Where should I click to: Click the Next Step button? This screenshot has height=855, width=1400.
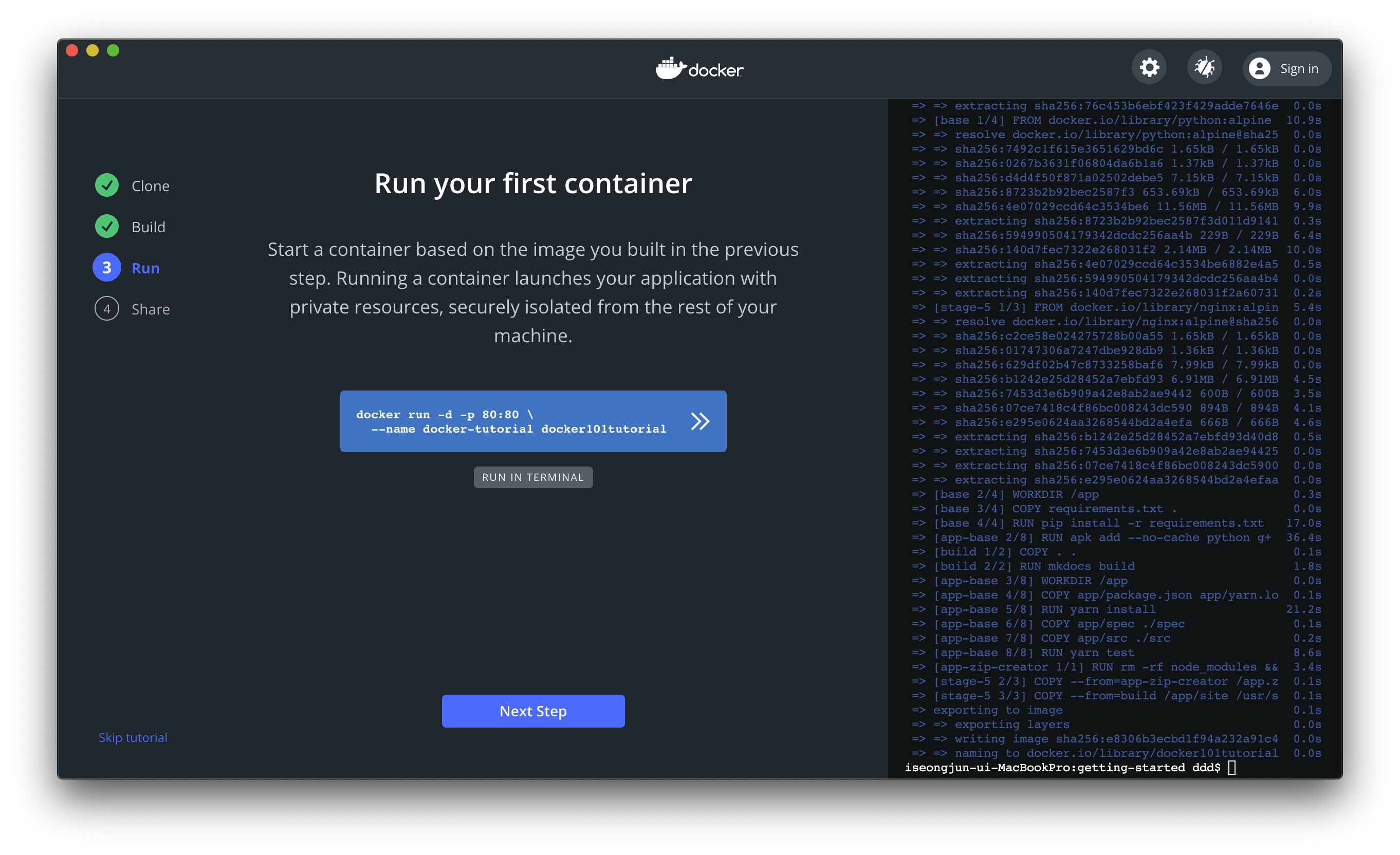point(533,711)
